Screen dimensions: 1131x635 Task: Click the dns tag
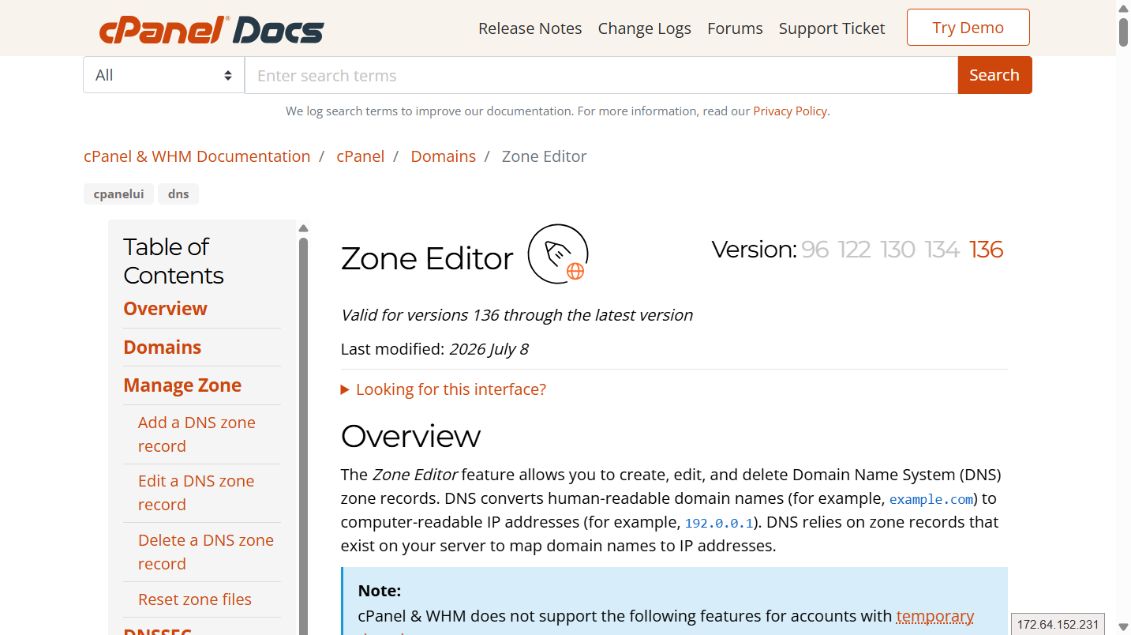178,193
